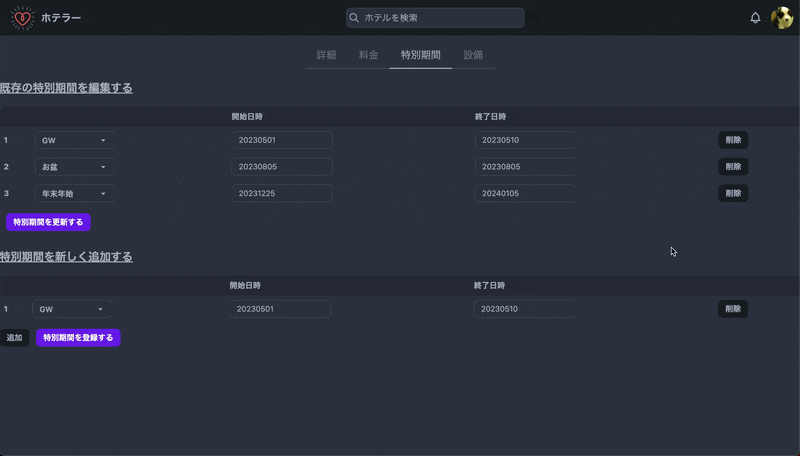Switch to the 設備 tab
This screenshot has height=456, width=800.
click(x=473, y=55)
